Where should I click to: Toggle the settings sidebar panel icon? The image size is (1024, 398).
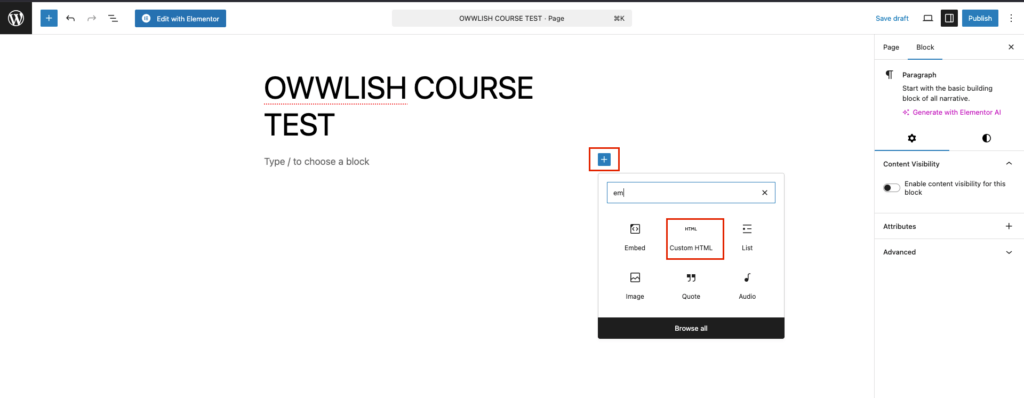tap(949, 18)
